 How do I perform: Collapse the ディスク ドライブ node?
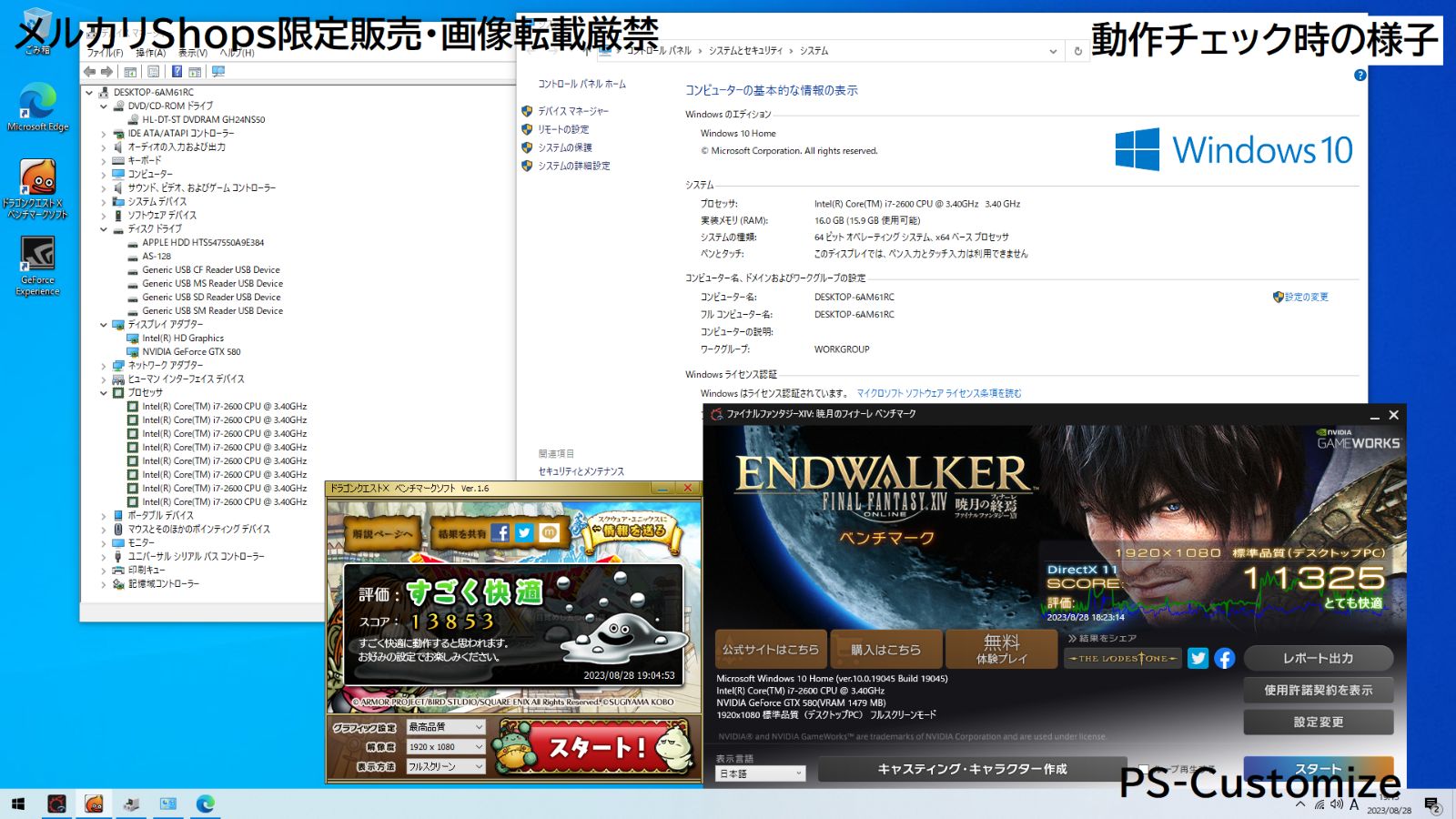(x=104, y=228)
